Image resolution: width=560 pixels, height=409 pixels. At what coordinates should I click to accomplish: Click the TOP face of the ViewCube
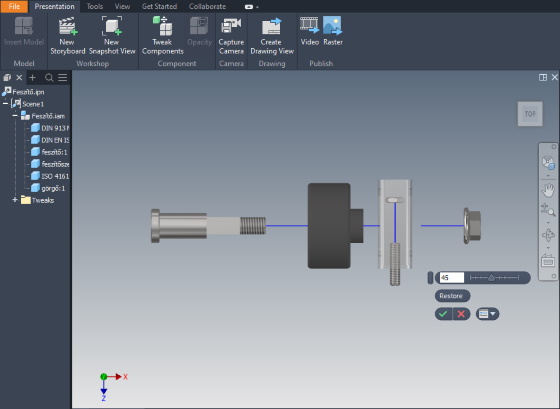click(530, 114)
